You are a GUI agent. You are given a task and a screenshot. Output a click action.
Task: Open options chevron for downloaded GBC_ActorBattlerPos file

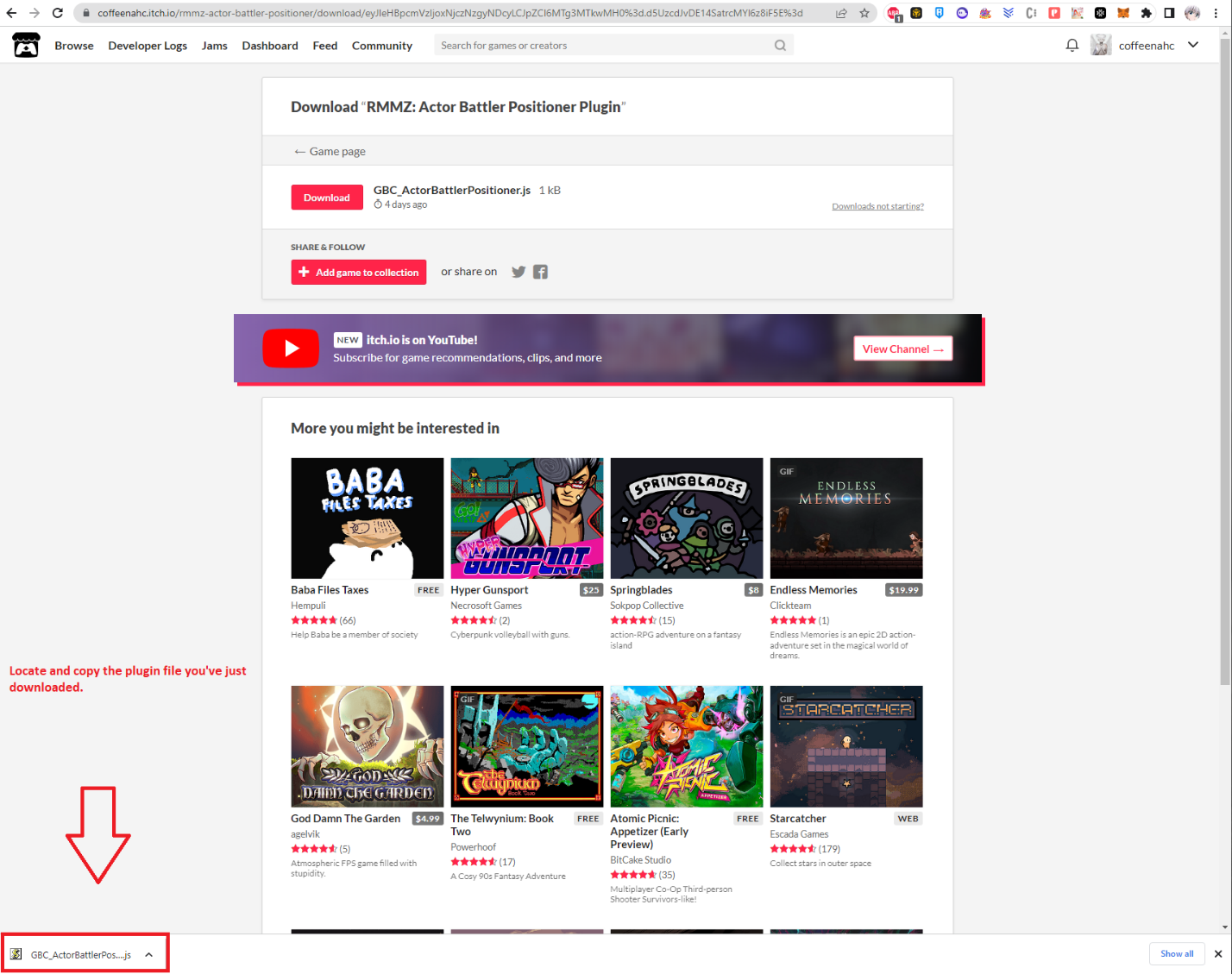148,954
